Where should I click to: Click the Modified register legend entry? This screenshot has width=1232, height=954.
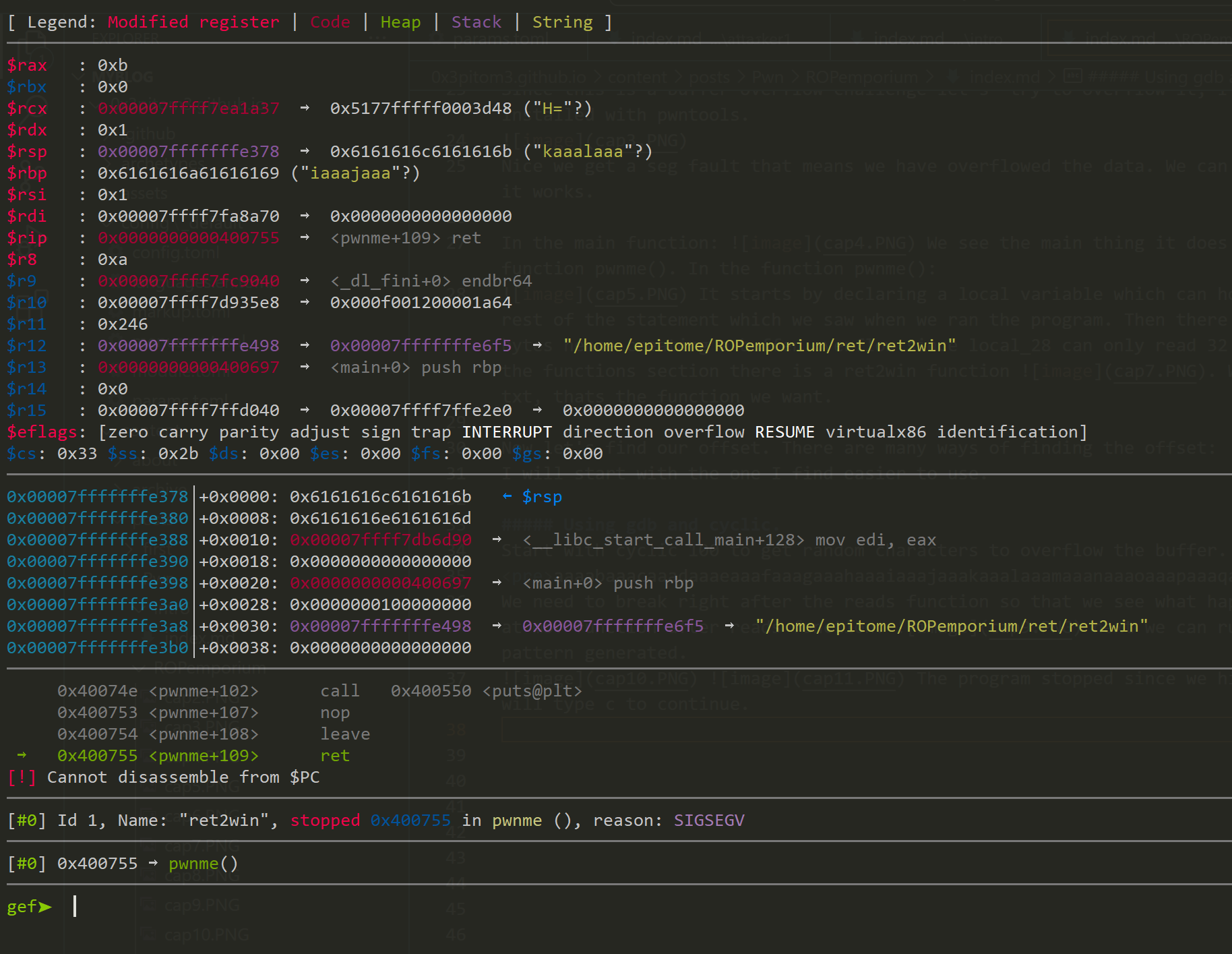tap(193, 22)
